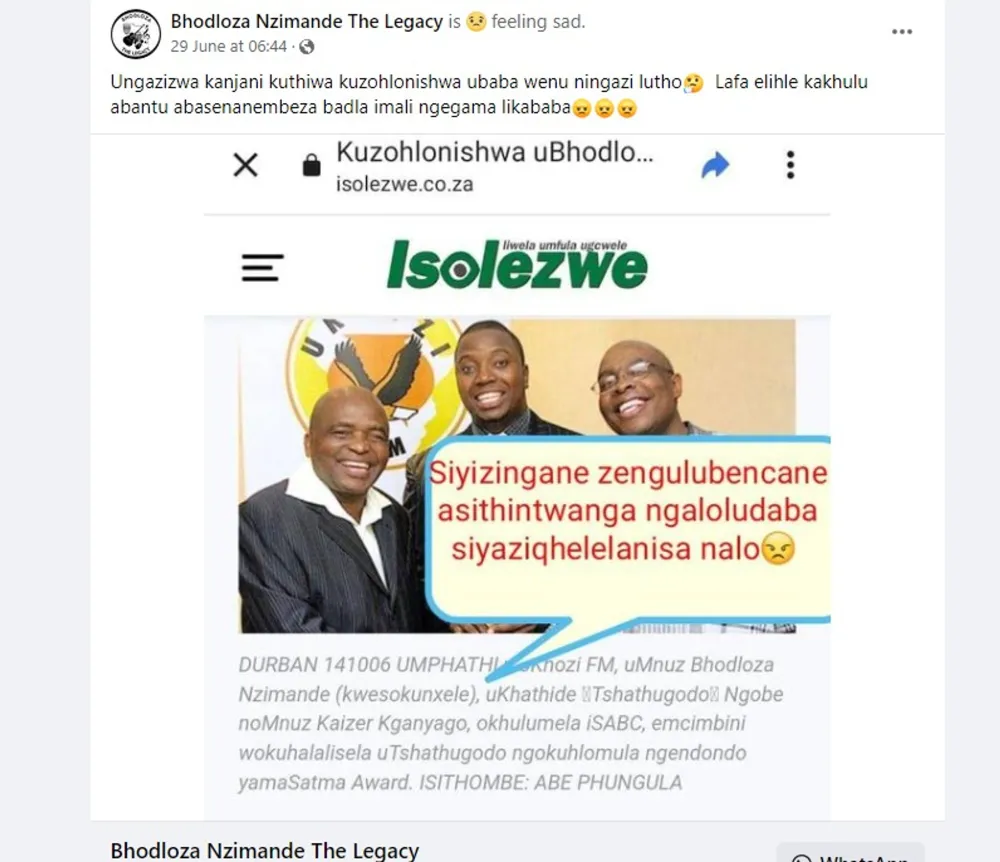Click the angry emoji in the speech bubble
The image size is (1000, 862).
pos(778,548)
